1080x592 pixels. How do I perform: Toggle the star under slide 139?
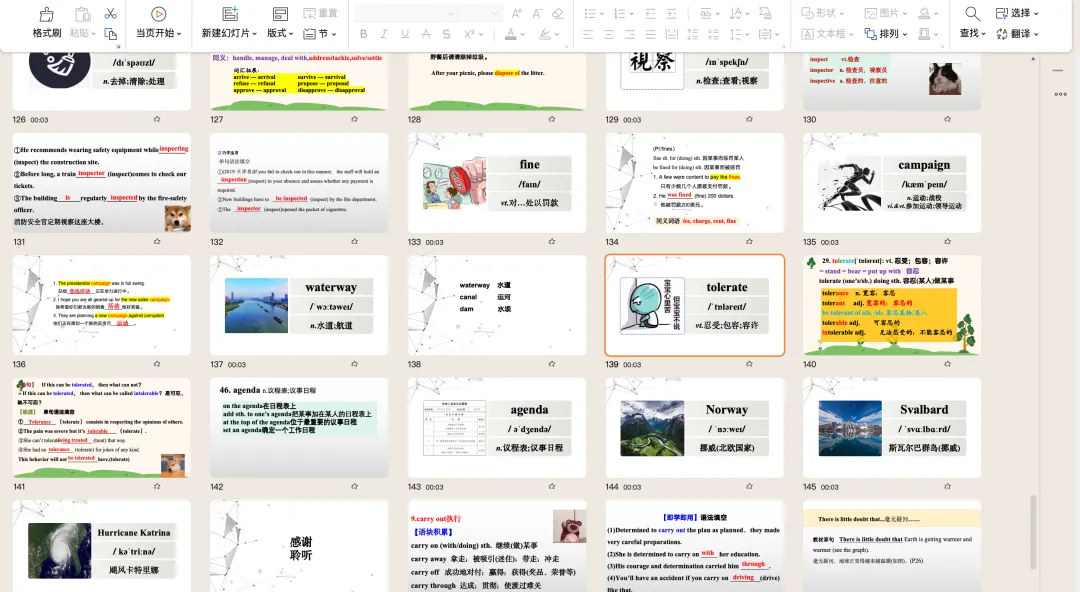coord(749,364)
